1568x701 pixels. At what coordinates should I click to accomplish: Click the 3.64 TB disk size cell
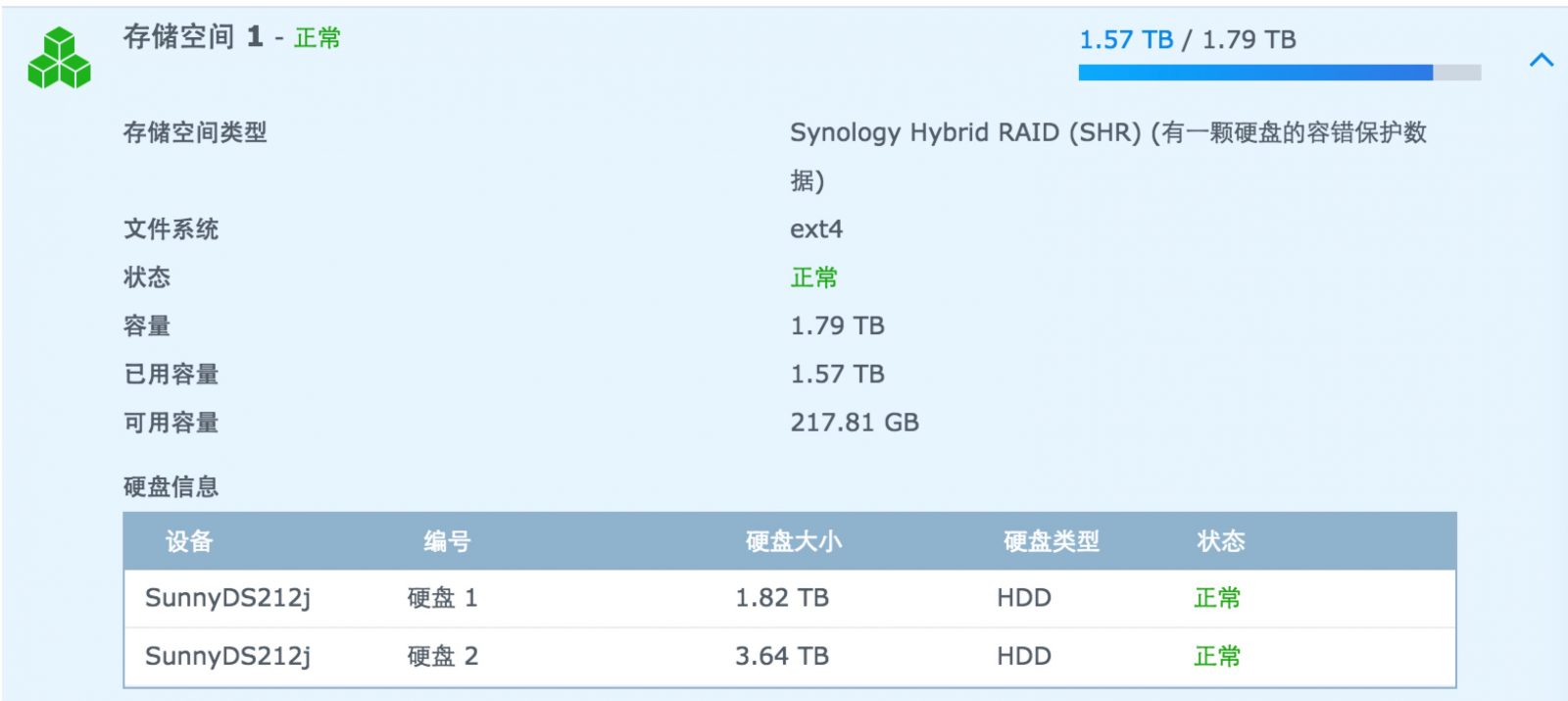click(x=782, y=657)
